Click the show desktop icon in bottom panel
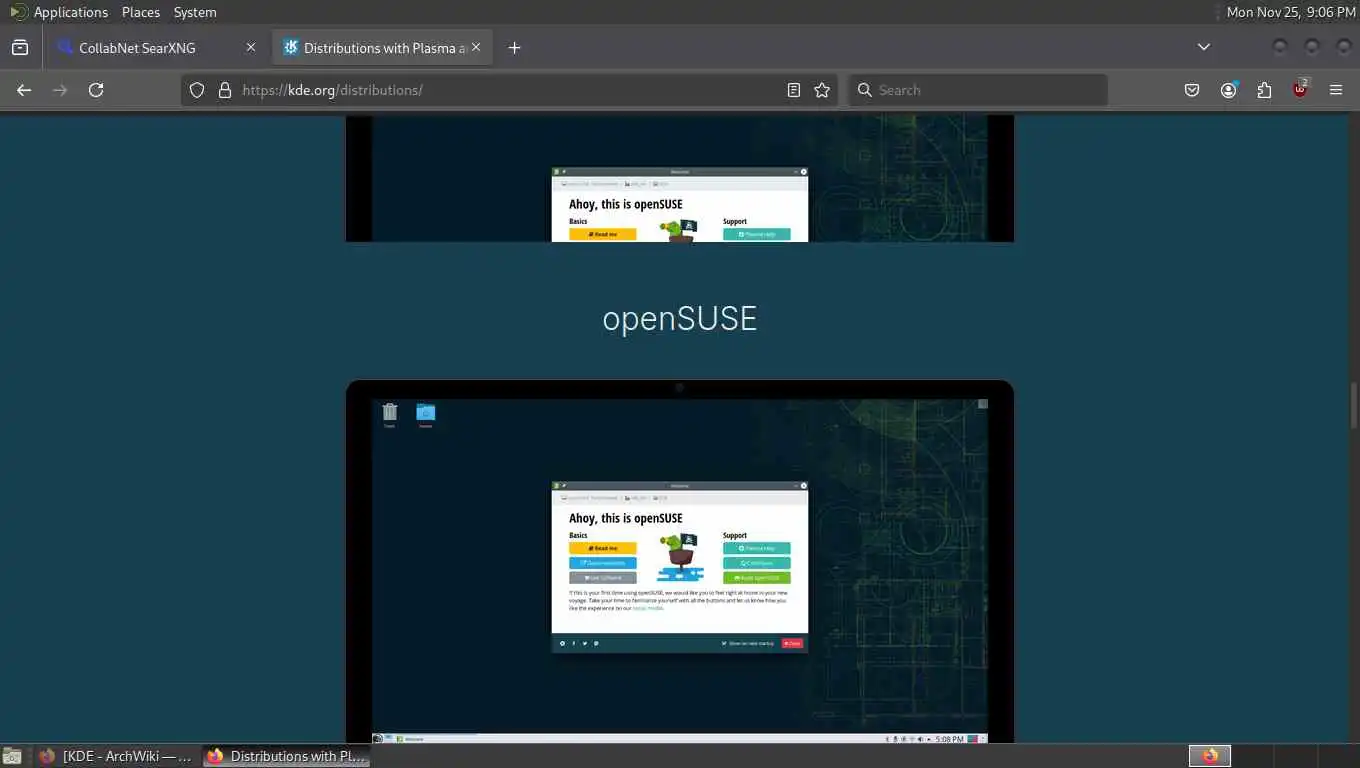 point(12,756)
